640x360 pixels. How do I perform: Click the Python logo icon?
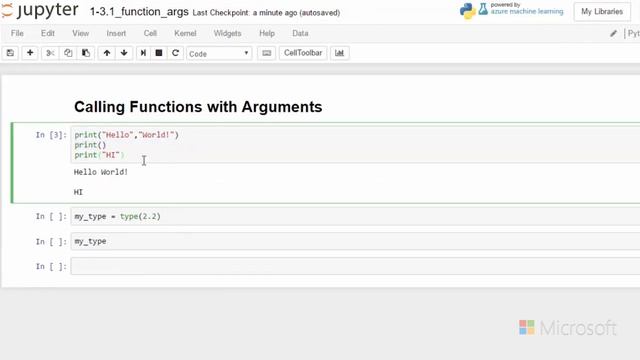[468, 11]
